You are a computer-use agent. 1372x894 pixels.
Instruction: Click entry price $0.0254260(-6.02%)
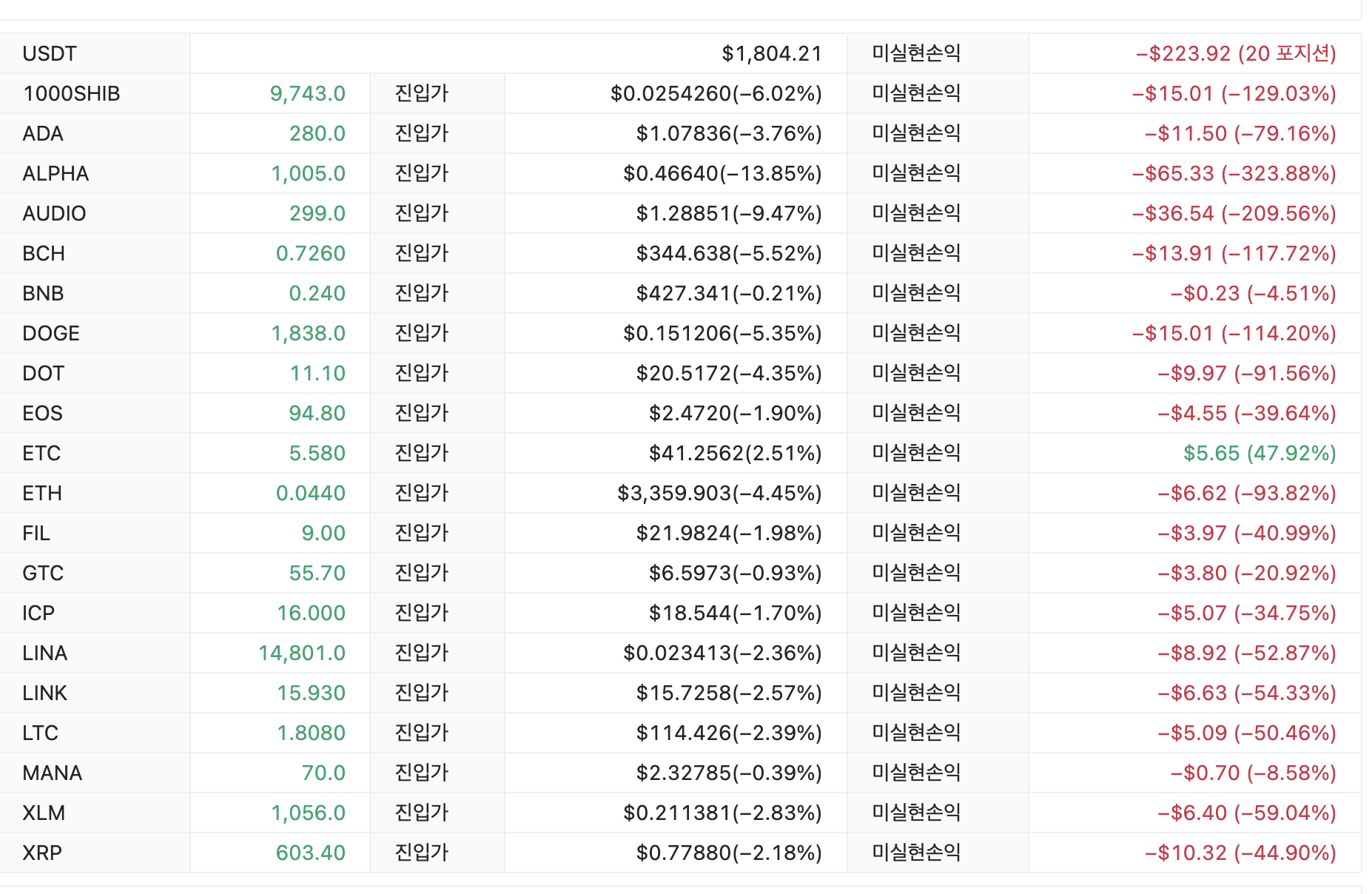click(716, 94)
